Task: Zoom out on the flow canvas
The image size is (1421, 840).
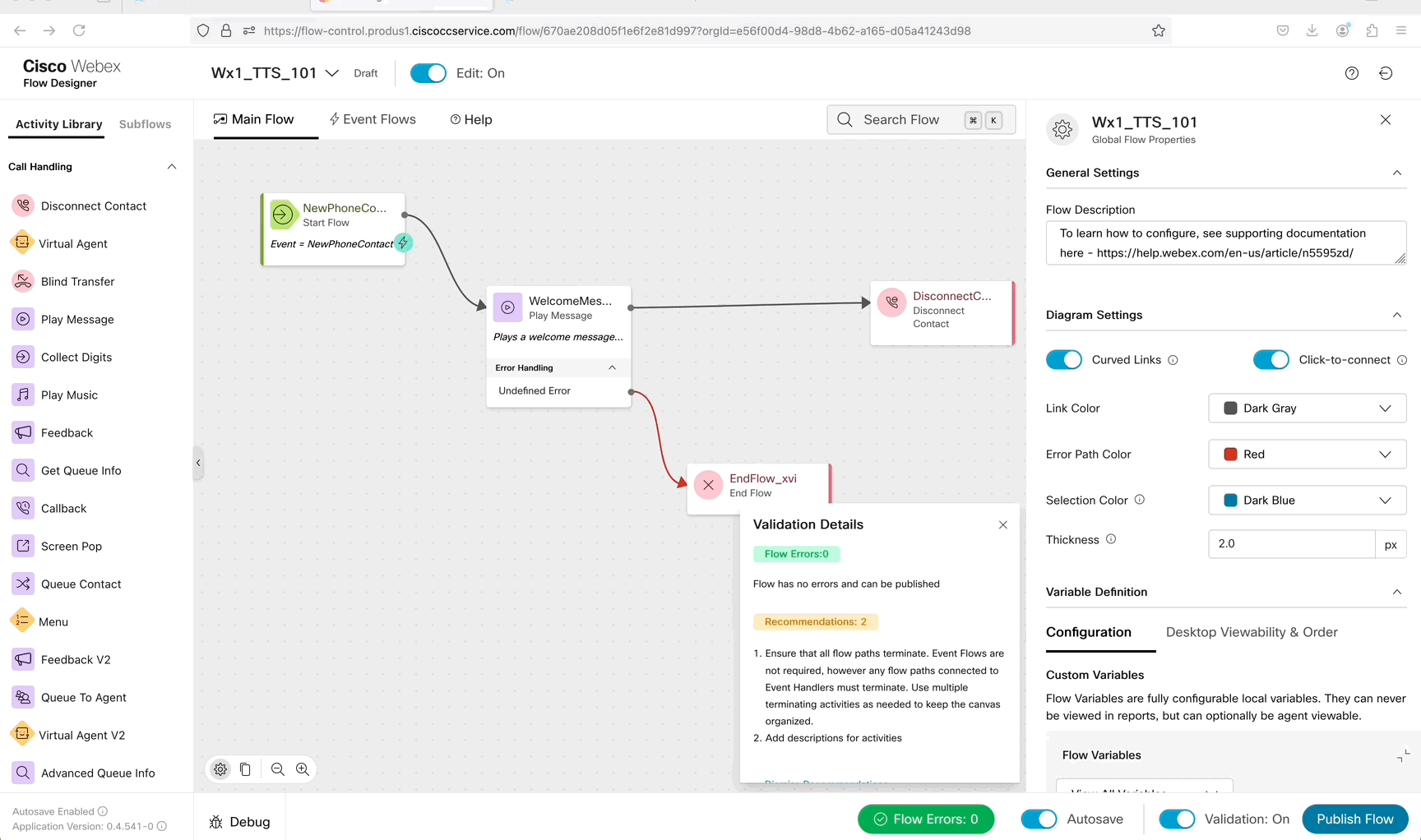Action: 278,769
